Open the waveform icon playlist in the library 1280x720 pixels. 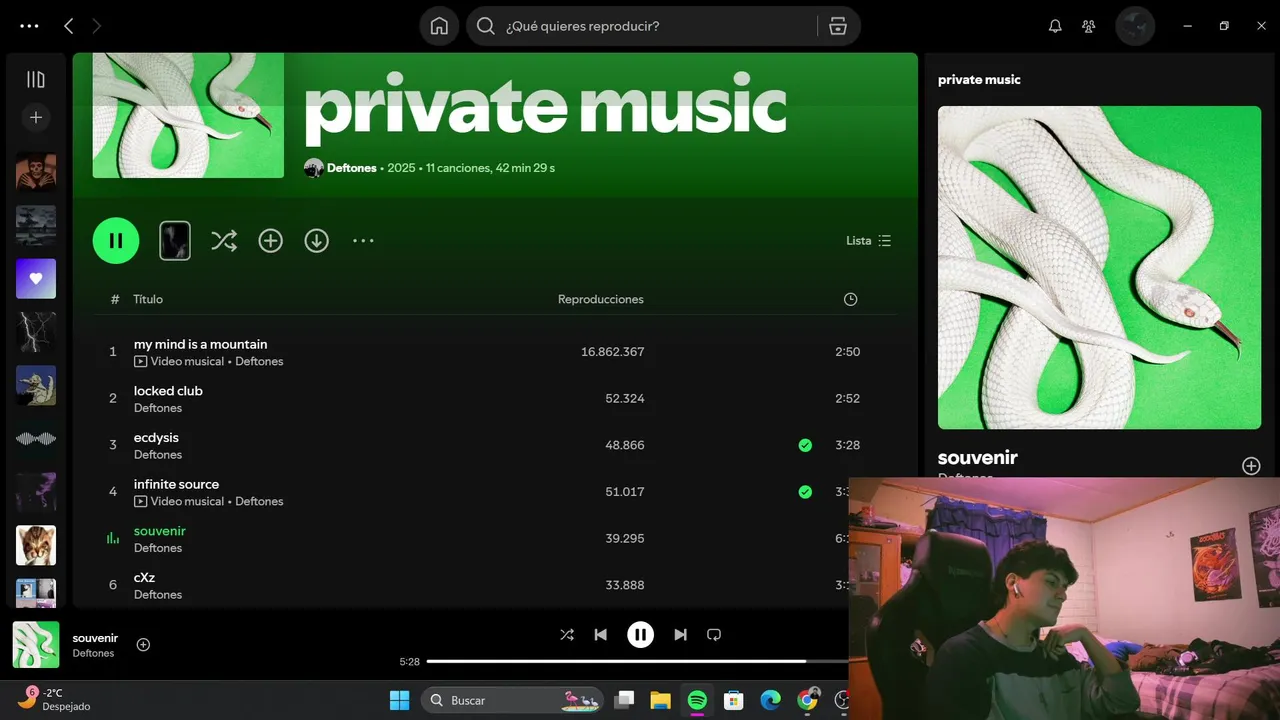coord(36,439)
